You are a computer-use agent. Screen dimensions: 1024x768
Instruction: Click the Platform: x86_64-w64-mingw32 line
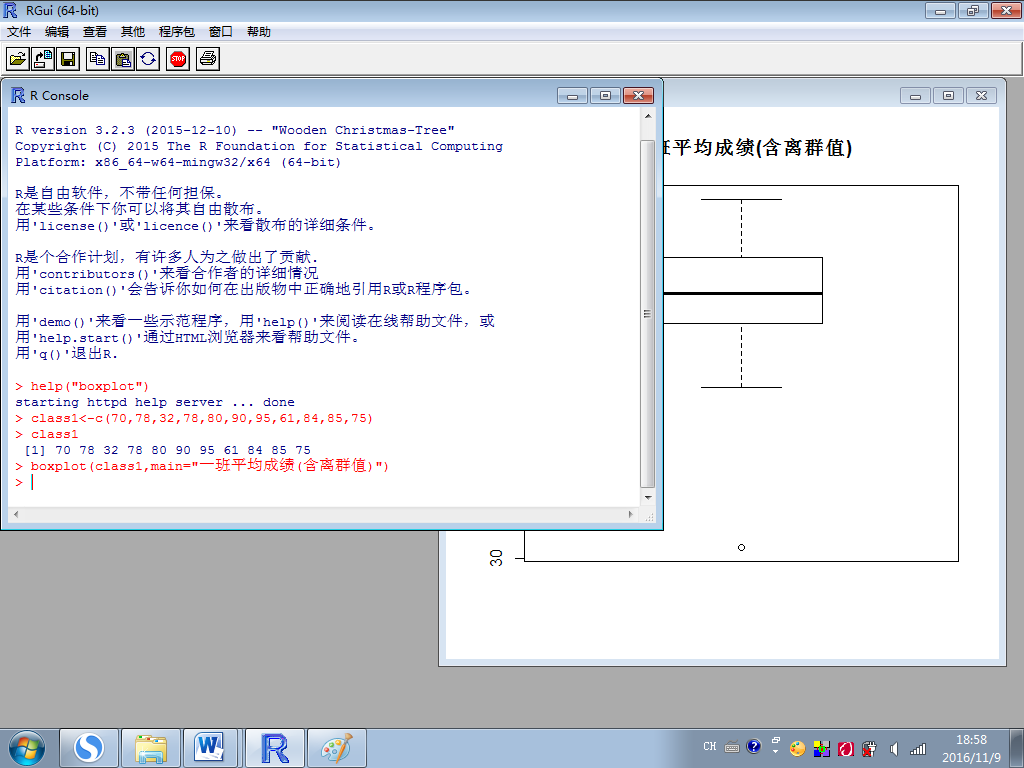[178, 163]
